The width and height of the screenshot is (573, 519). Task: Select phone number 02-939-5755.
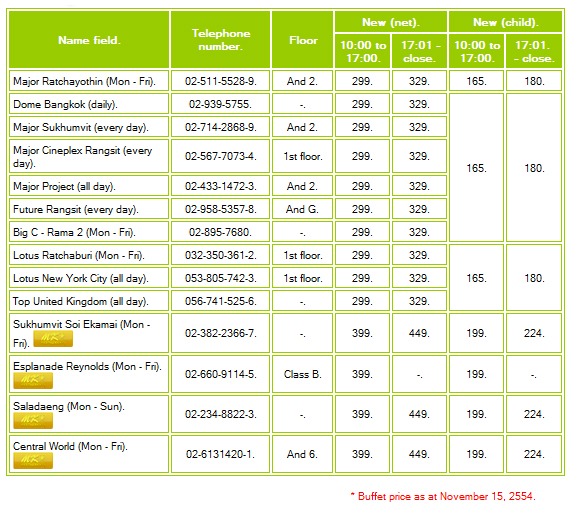[221, 105]
